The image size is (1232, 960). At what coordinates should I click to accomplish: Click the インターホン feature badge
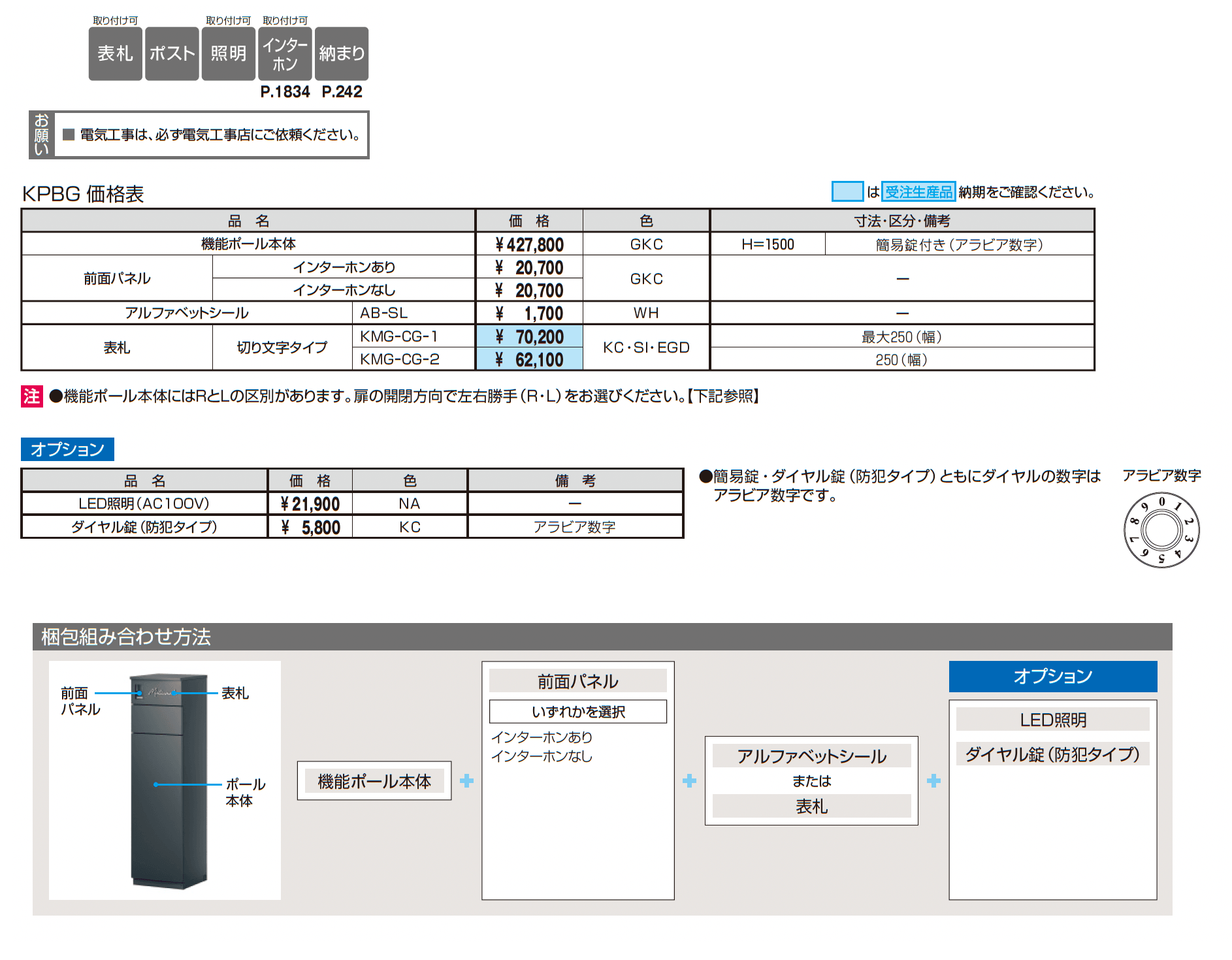tap(285, 54)
